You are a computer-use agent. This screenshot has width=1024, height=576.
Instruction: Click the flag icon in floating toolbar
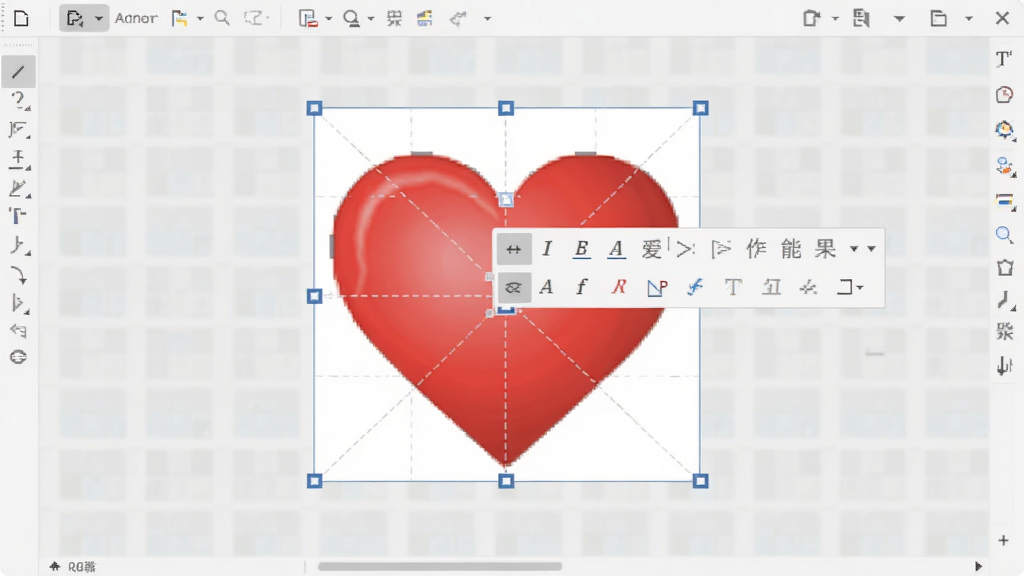721,249
